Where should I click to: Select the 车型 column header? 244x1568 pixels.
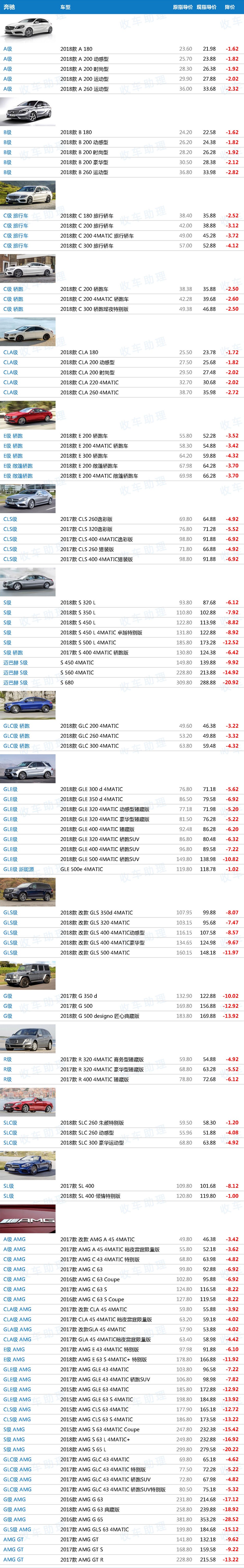[65, 7]
